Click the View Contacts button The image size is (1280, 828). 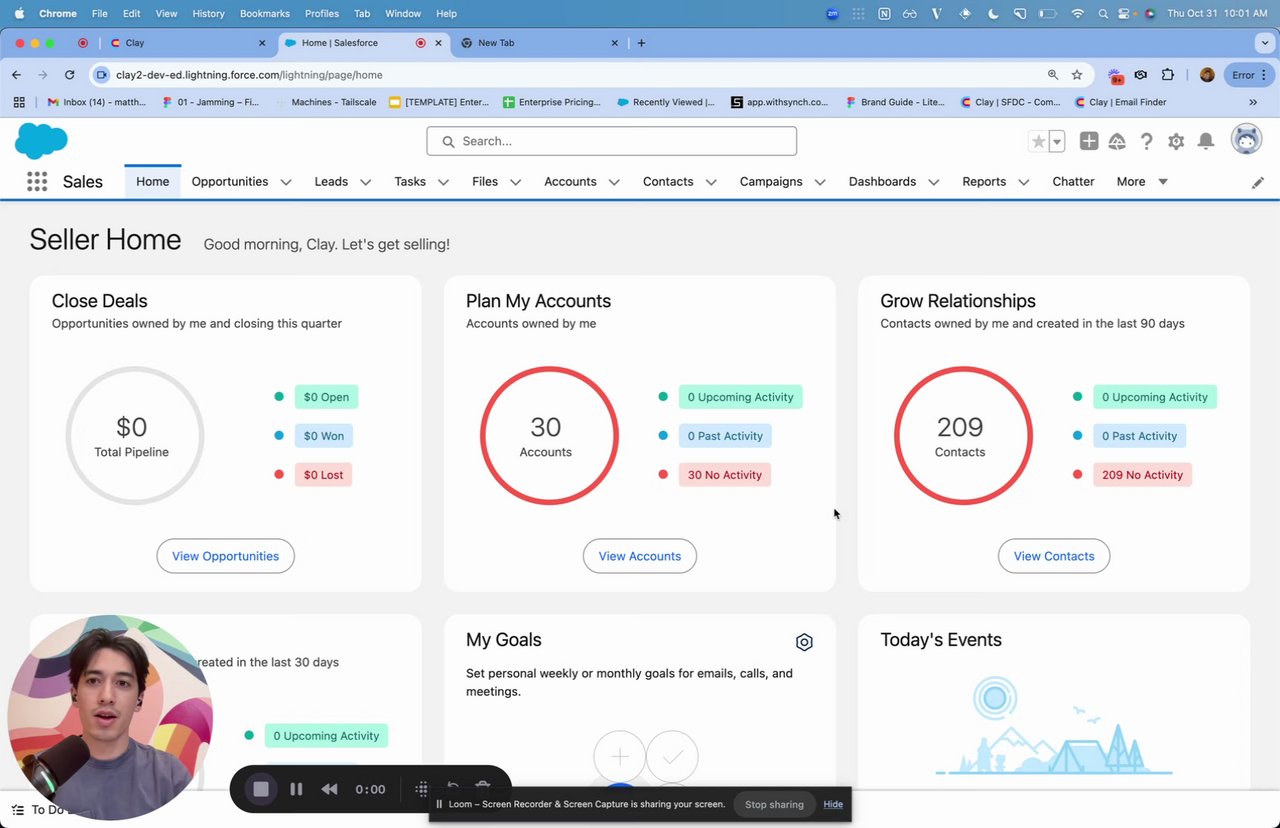tap(1054, 556)
